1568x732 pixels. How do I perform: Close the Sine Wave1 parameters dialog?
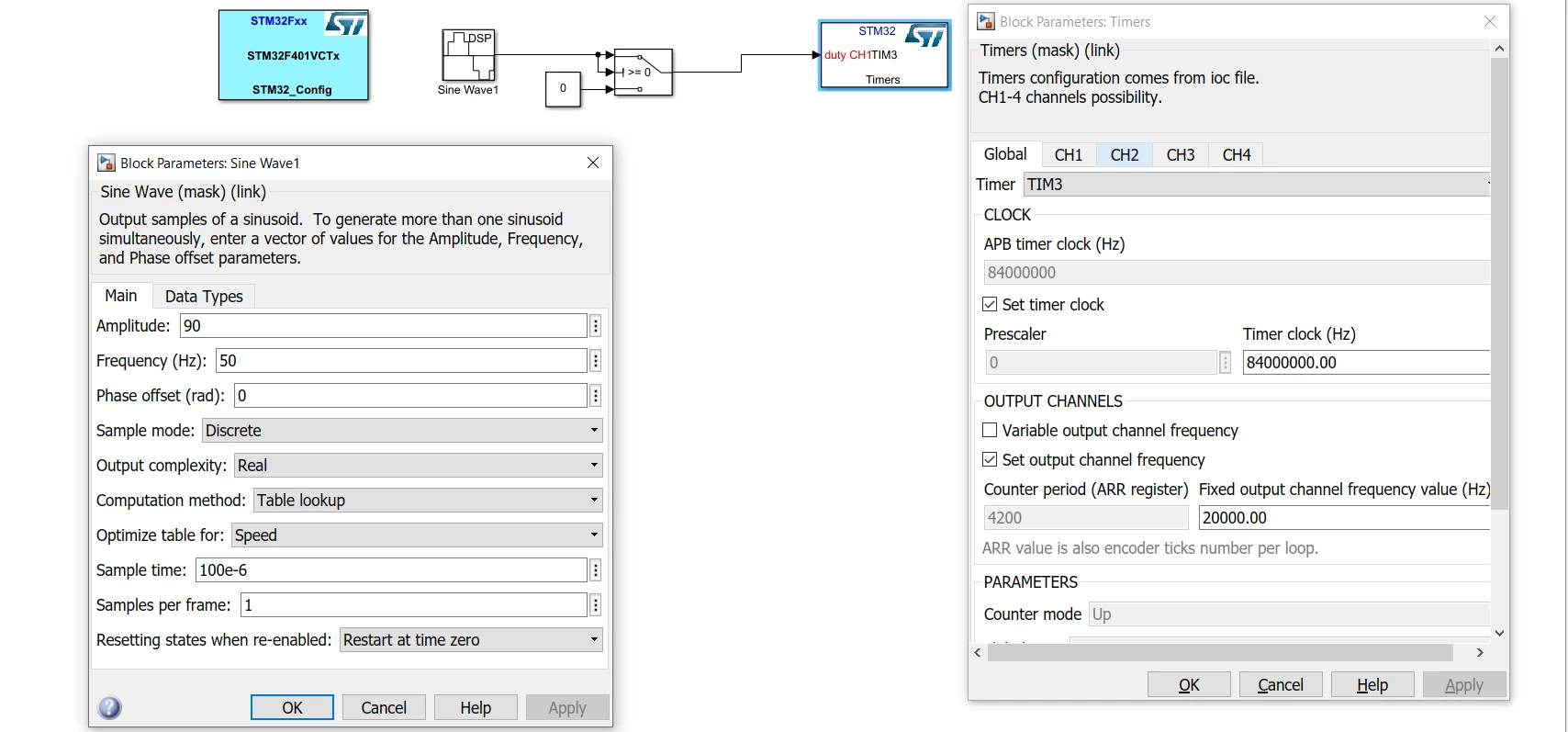pos(593,163)
